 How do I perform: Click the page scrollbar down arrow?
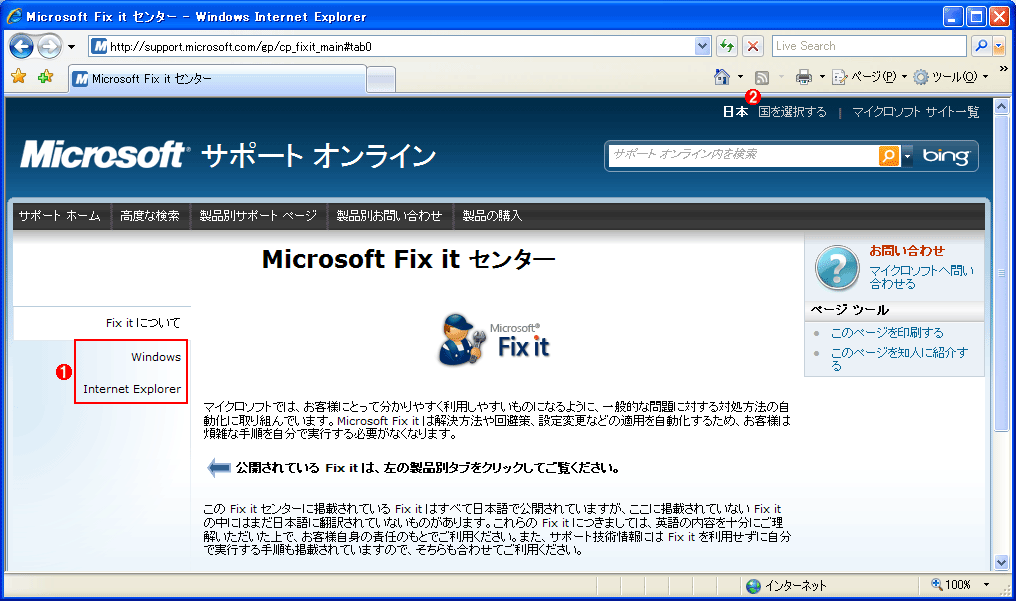point(1002,562)
